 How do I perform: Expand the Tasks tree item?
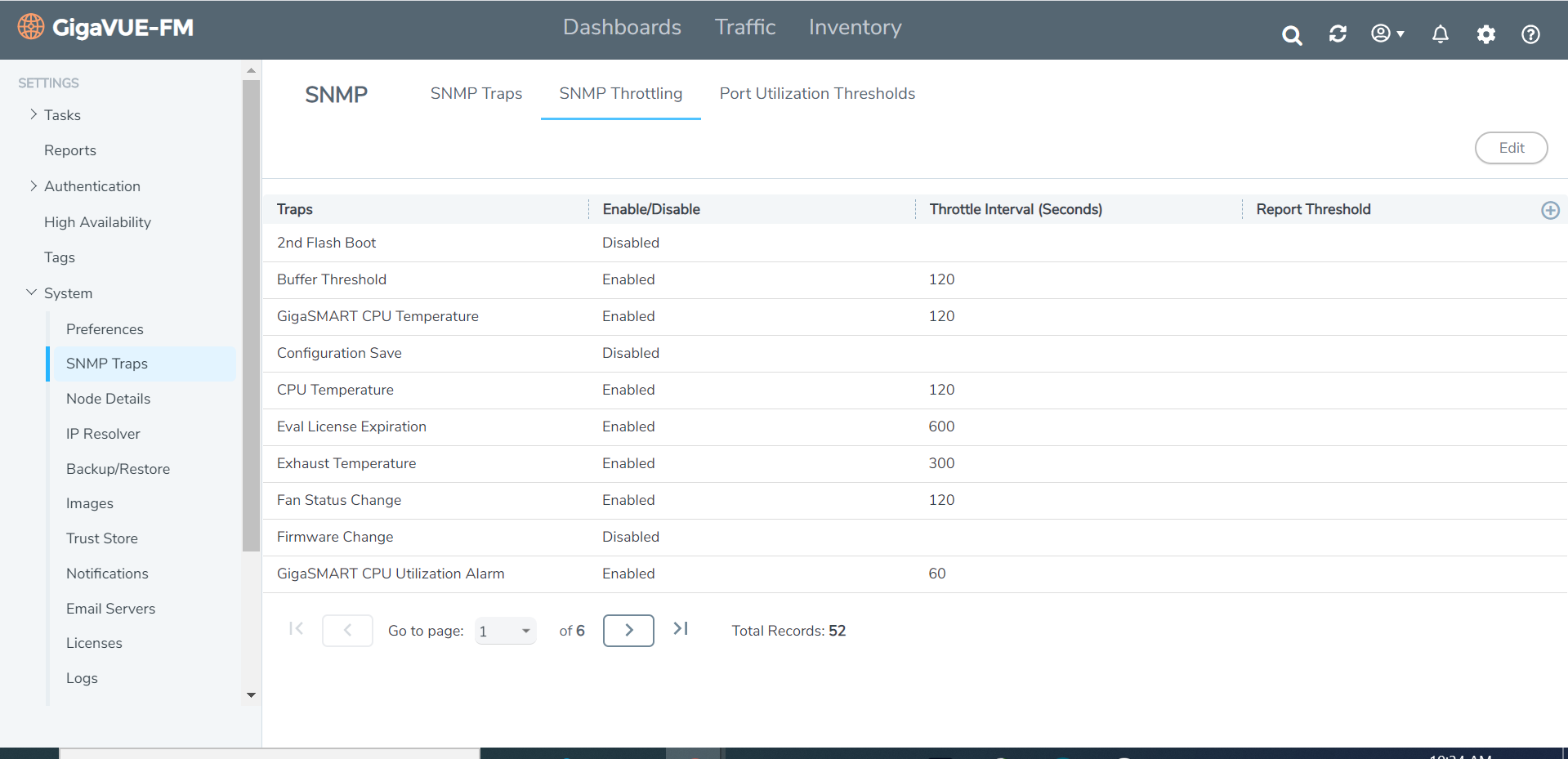pyautogui.click(x=34, y=115)
